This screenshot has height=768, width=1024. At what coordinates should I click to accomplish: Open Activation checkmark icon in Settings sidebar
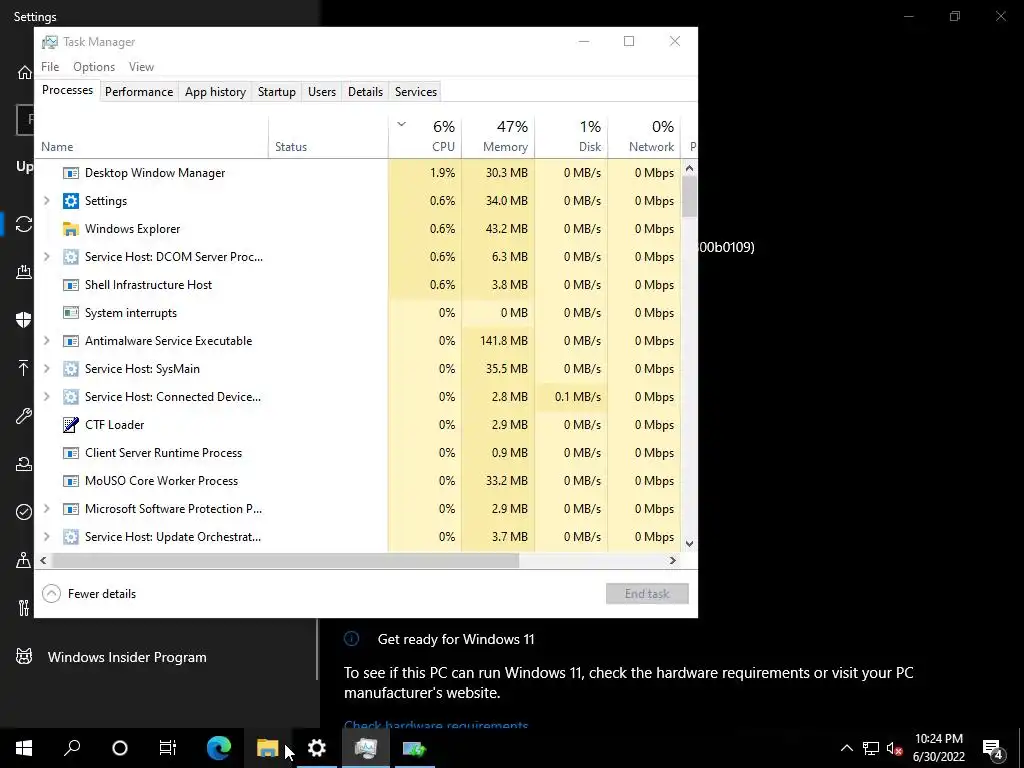click(x=24, y=512)
